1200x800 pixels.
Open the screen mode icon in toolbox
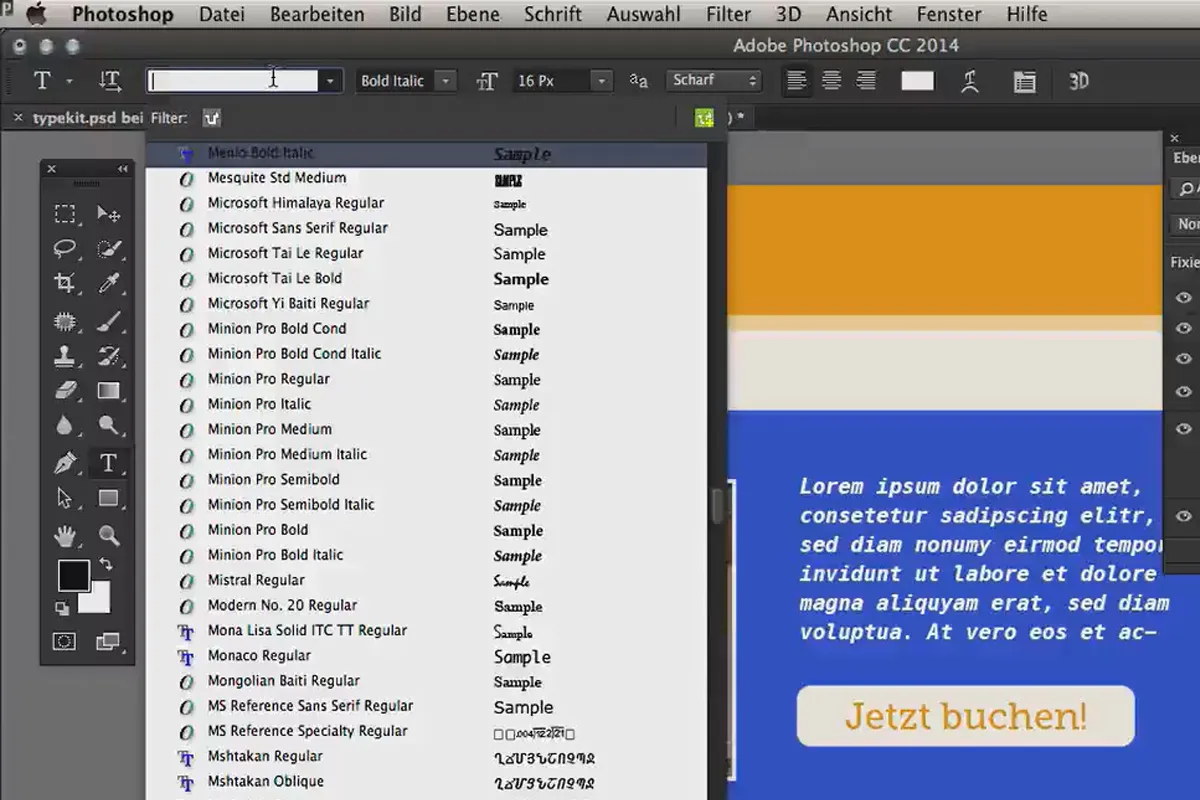tap(108, 642)
